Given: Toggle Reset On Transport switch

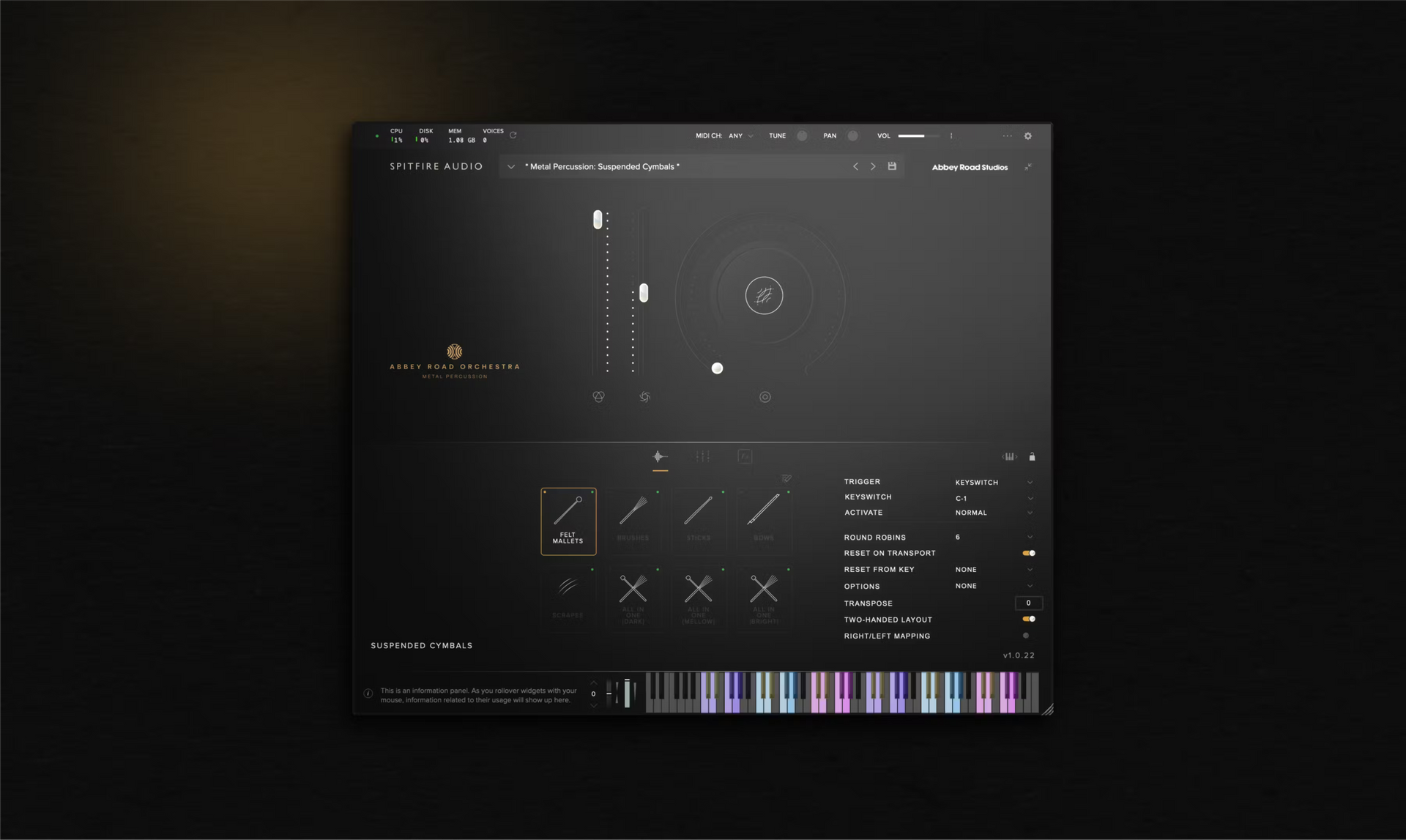Looking at the screenshot, I should (1029, 553).
